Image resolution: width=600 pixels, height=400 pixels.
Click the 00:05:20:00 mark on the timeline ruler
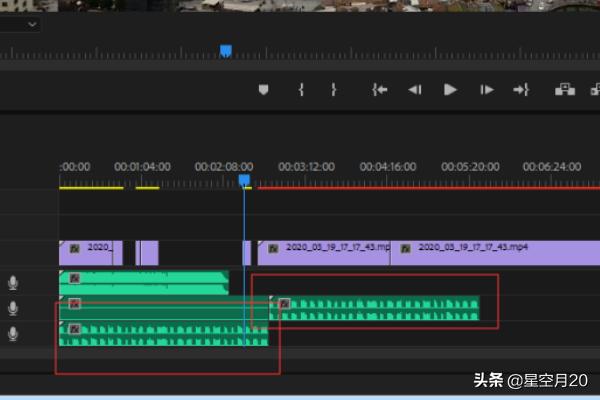click(470, 167)
